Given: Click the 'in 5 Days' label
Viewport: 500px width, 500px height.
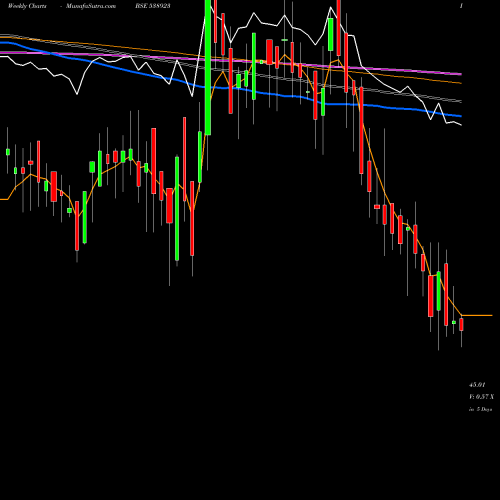Looking at the screenshot, I should [x=480, y=409].
